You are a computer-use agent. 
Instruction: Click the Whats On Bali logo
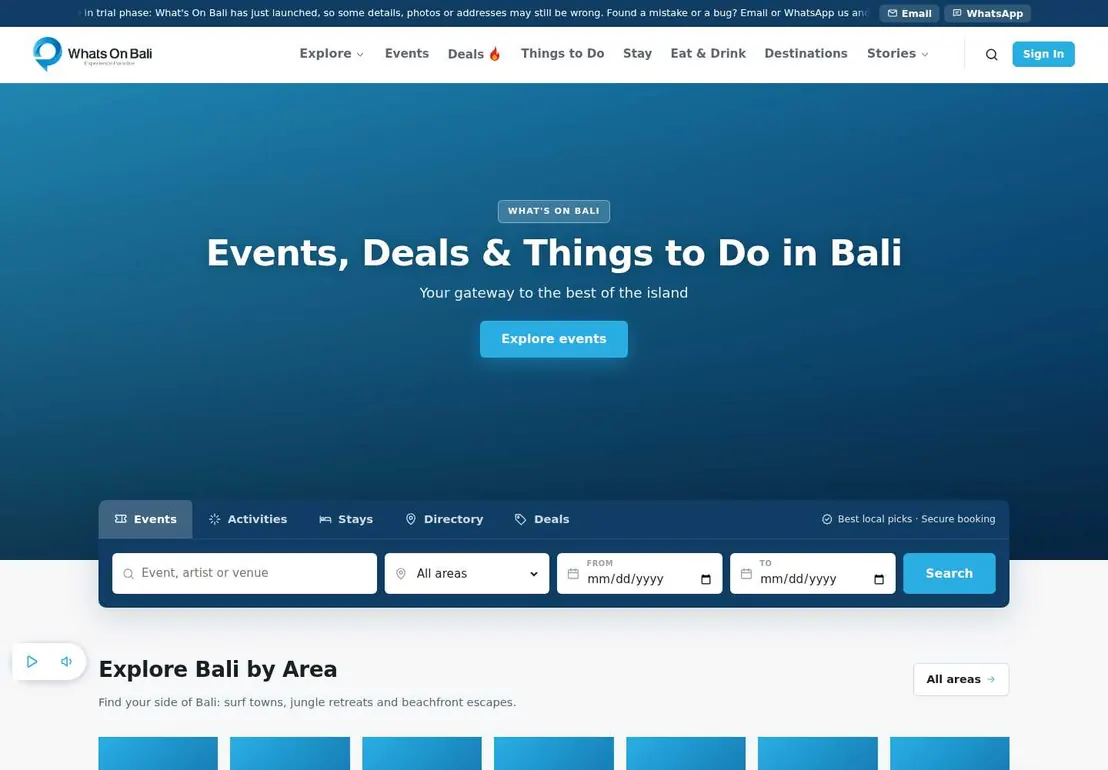click(x=93, y=54)
